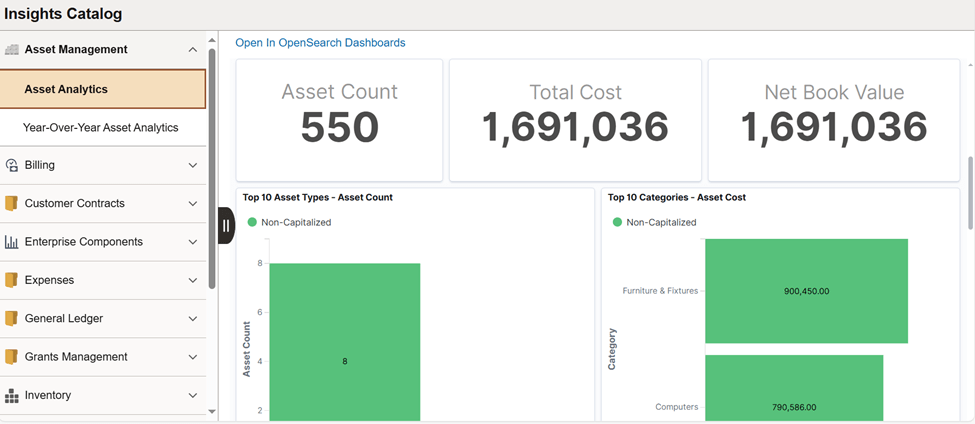Click the Enterprise Components chart icon
This screenshot has width=975, height=424.
11,242
